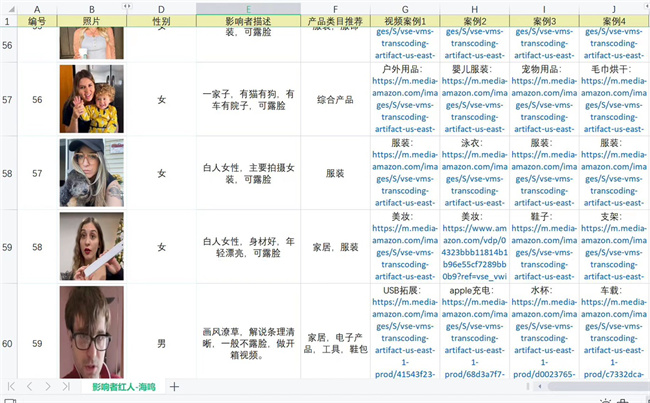Viewport: 650px width, 403px height.
Task: Click cell with number 56
Action: click(37, 100)
